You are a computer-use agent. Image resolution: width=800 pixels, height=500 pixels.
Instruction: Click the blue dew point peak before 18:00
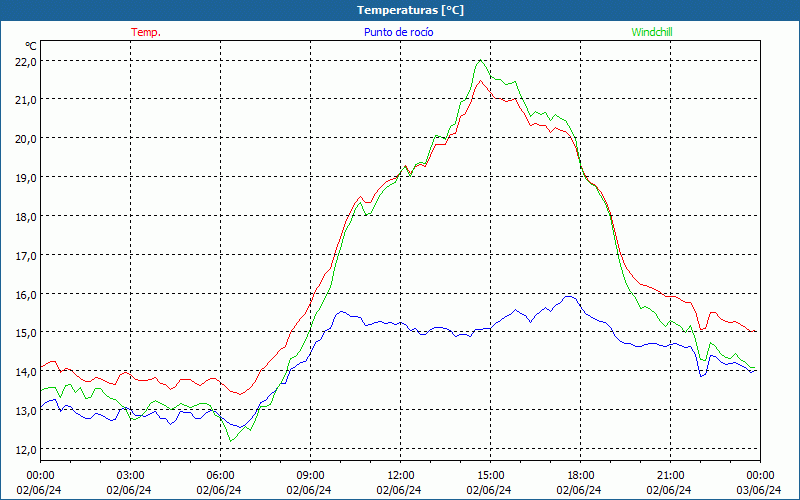(569, 296)
